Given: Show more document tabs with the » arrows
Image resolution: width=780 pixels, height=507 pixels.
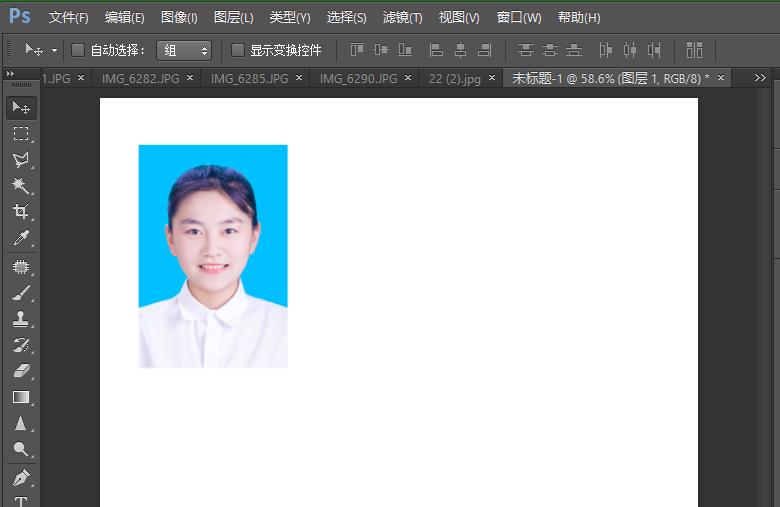Looking at the screenshot, I should click(x=760, y=78).
